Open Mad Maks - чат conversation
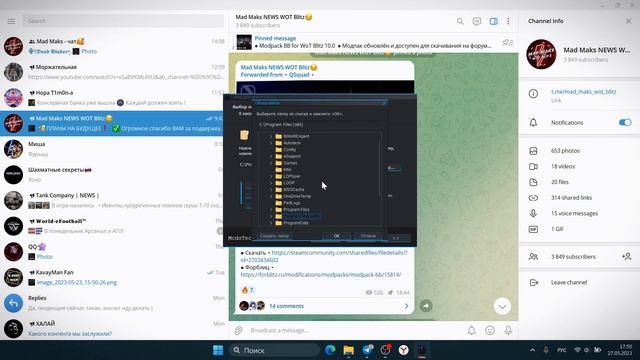Viewport: 640px width, 360px height. tap(114, 46)
